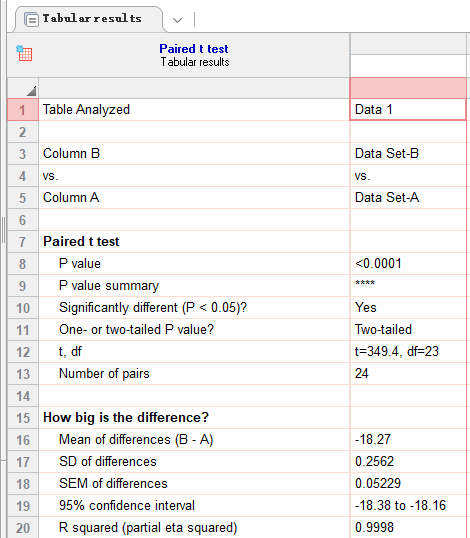Screen dimensions: 470x538
Task: Expand the results tab dropdown chevron
Action: point(177,20)
